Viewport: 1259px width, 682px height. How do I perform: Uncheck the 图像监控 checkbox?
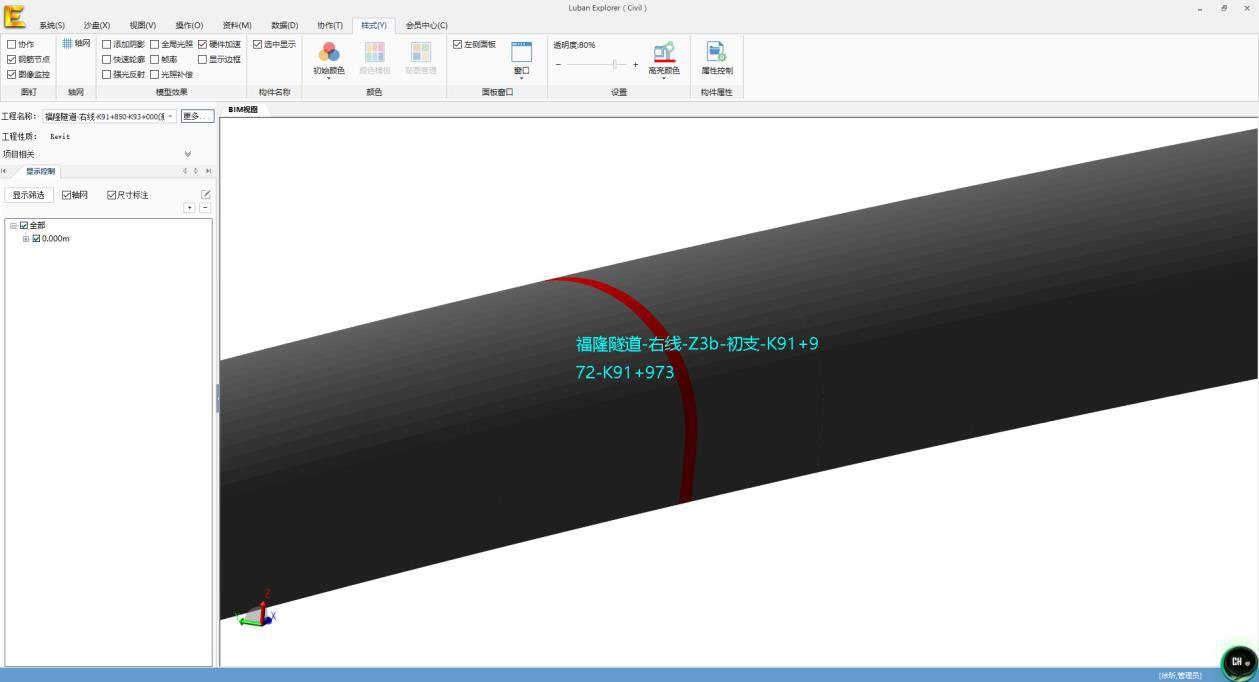click(12, 74)
